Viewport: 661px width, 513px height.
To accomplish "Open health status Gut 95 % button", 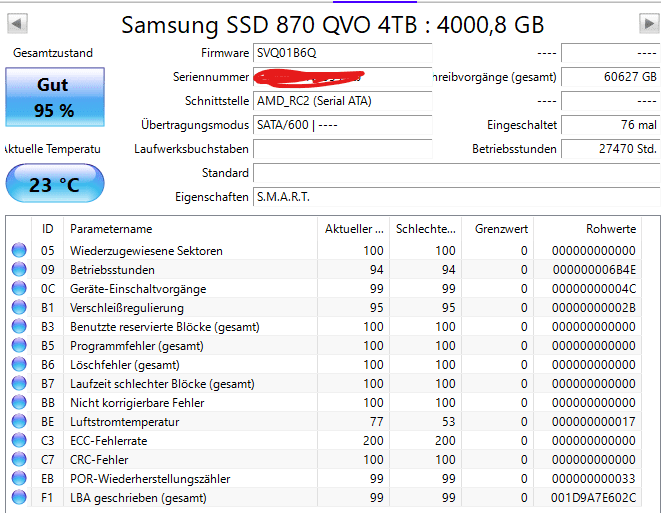I will click(x=55, y=97).
